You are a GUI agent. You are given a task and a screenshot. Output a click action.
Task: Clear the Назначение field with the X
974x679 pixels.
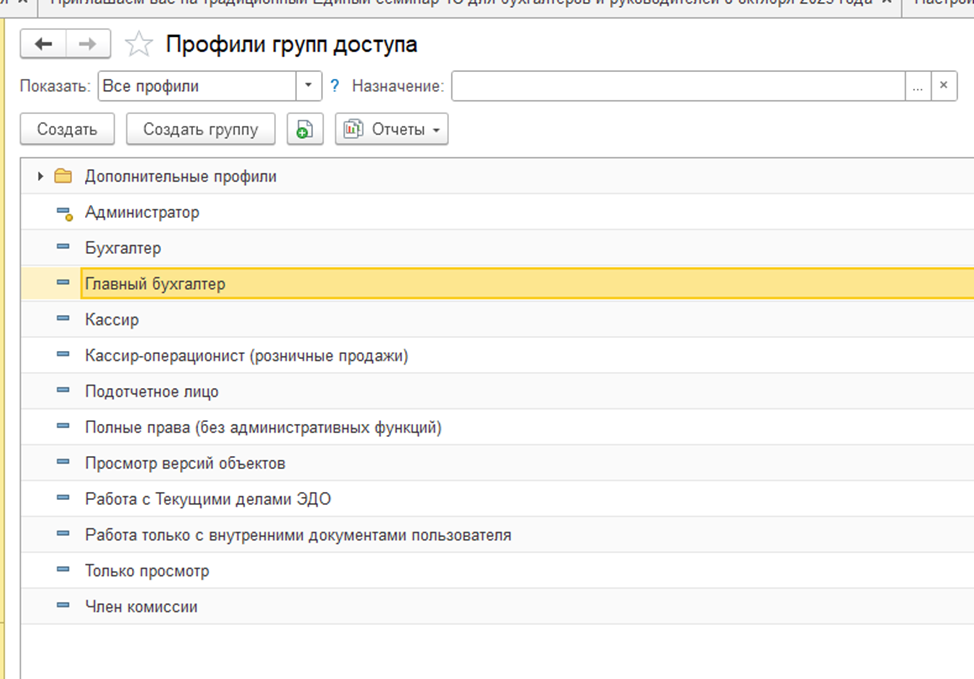[x=944, y=86]
